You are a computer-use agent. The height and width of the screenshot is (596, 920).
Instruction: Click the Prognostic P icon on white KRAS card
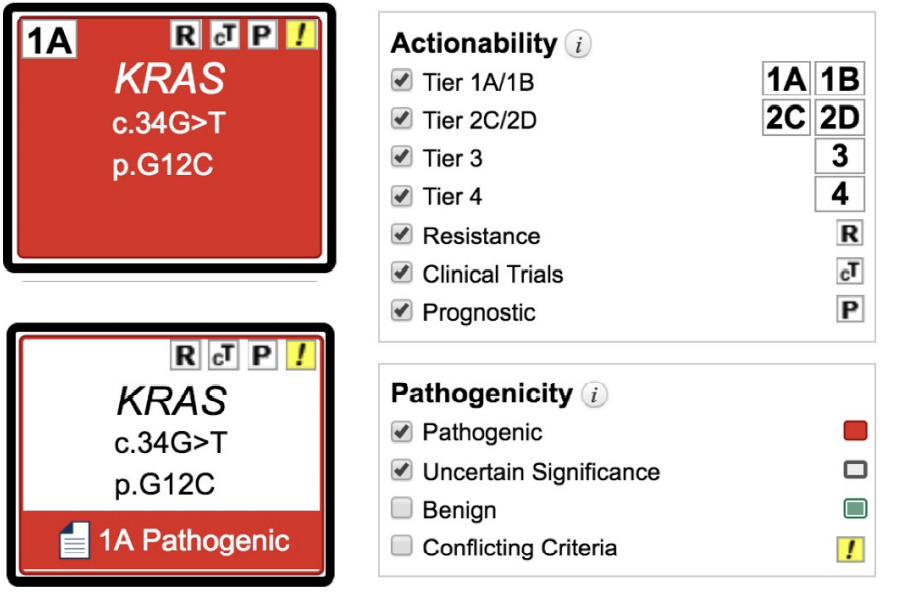(262, 355)
